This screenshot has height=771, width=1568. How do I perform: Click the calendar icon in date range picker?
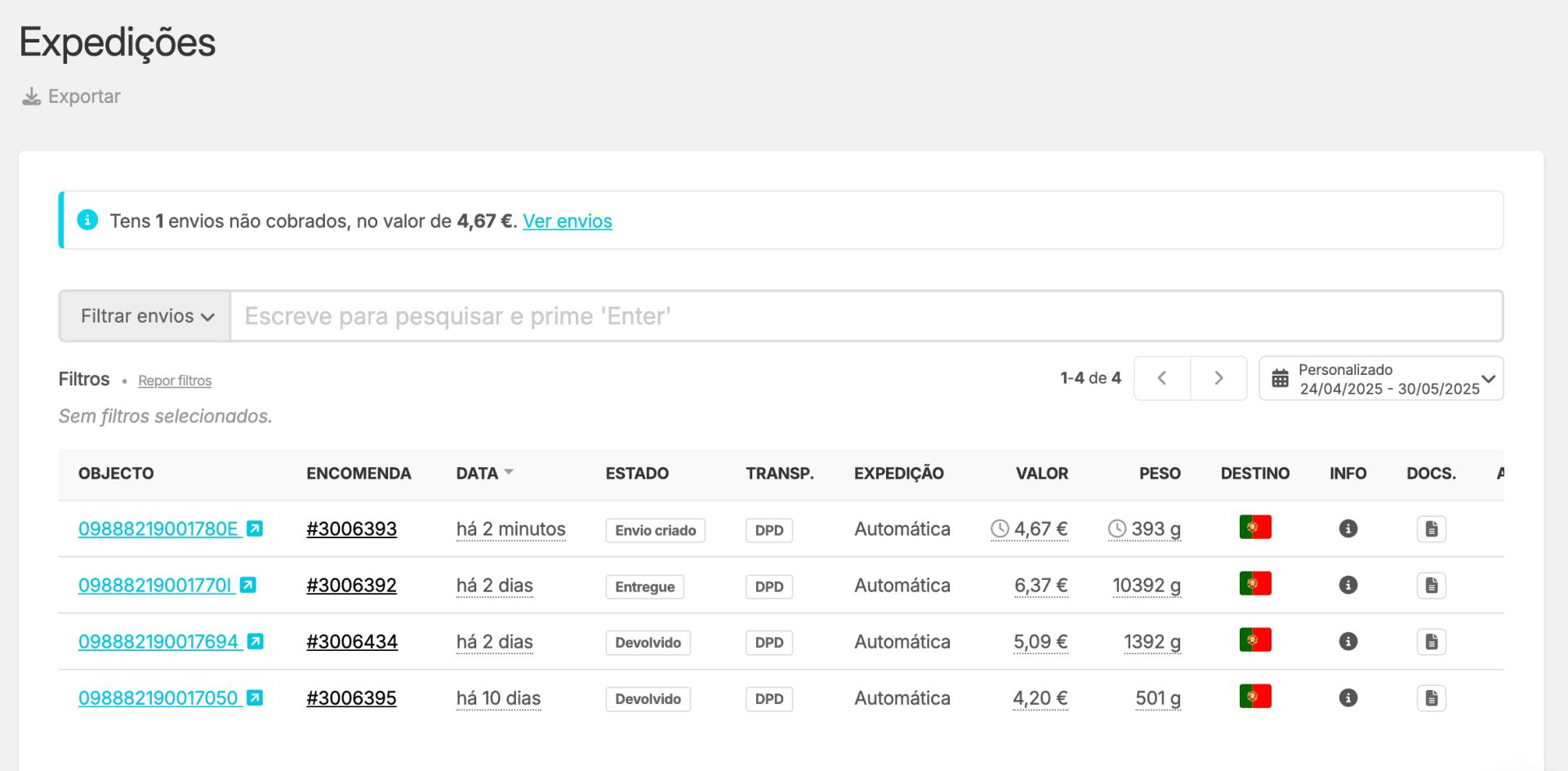pyautogui.click(x=1280, y=379)
